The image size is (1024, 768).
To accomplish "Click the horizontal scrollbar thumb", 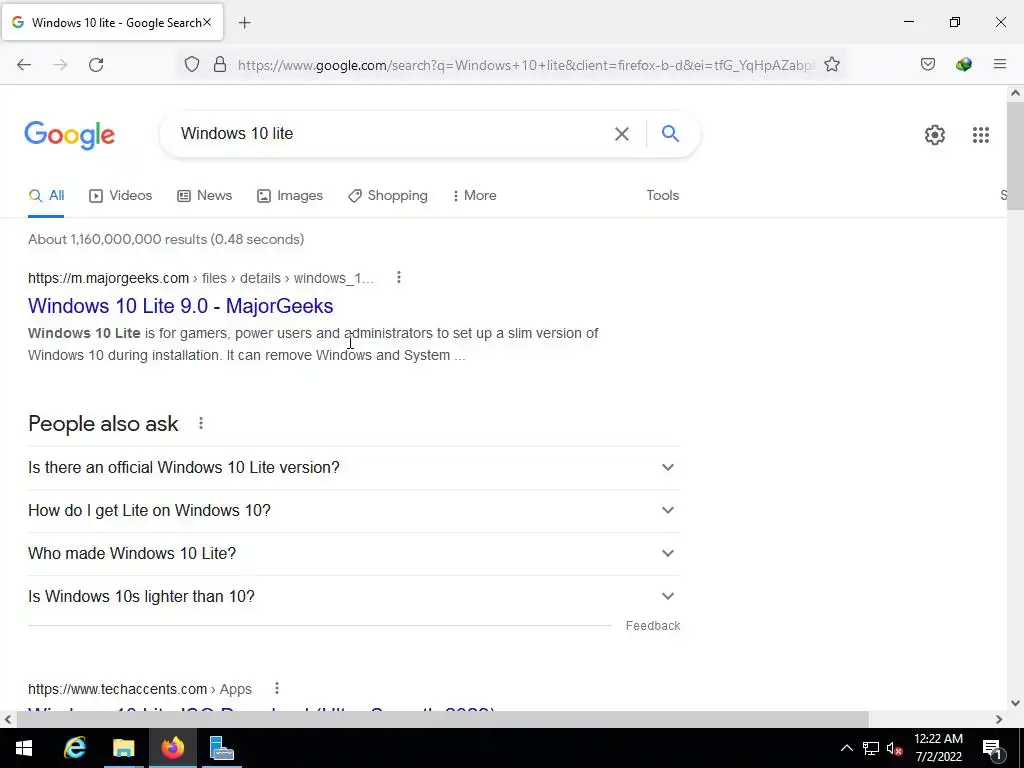I will tap(442, 719).
